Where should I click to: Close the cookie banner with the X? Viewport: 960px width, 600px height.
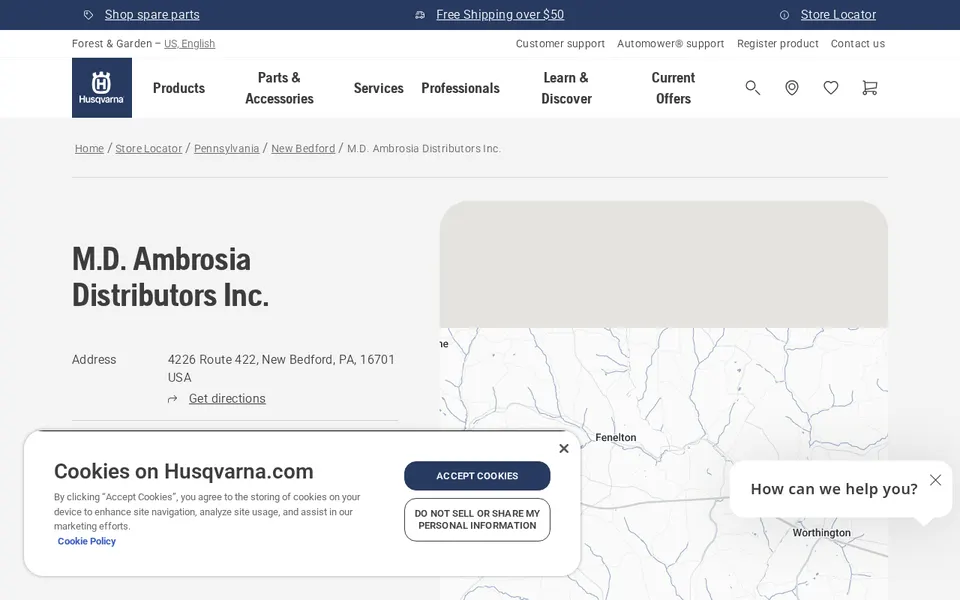(x=564, y=448)
